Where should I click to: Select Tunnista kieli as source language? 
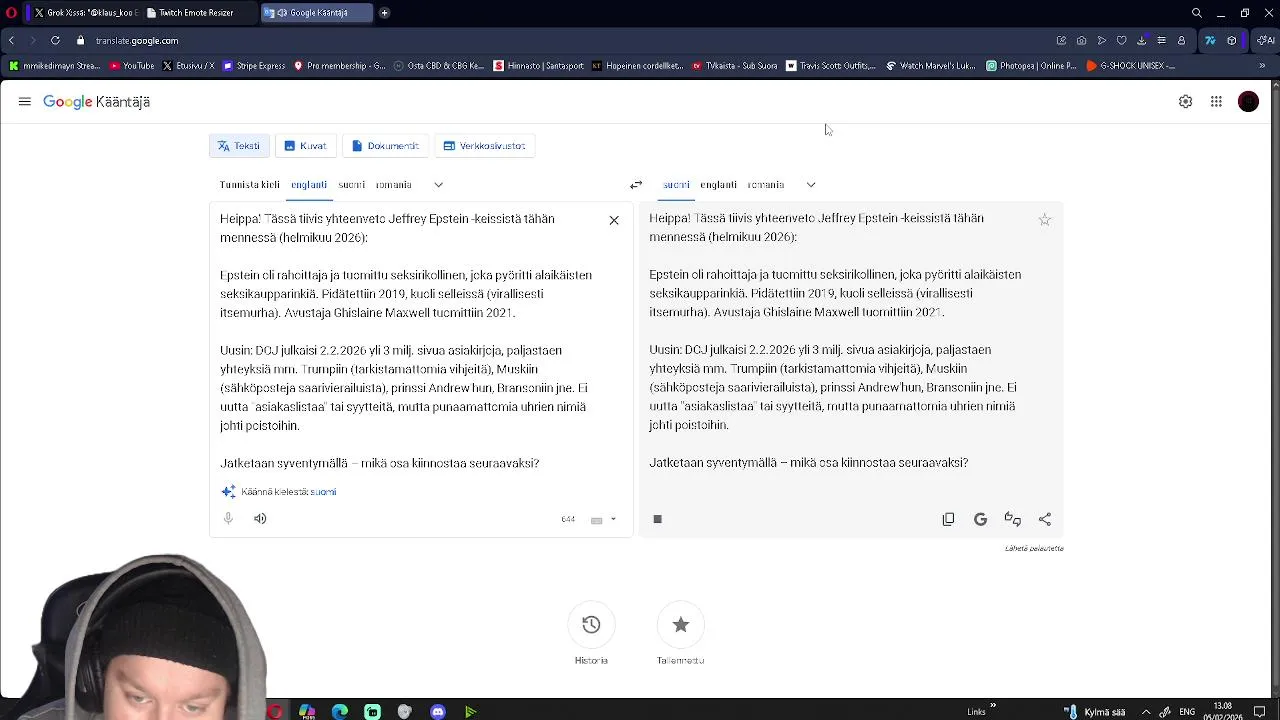click(x=250, y=185)
